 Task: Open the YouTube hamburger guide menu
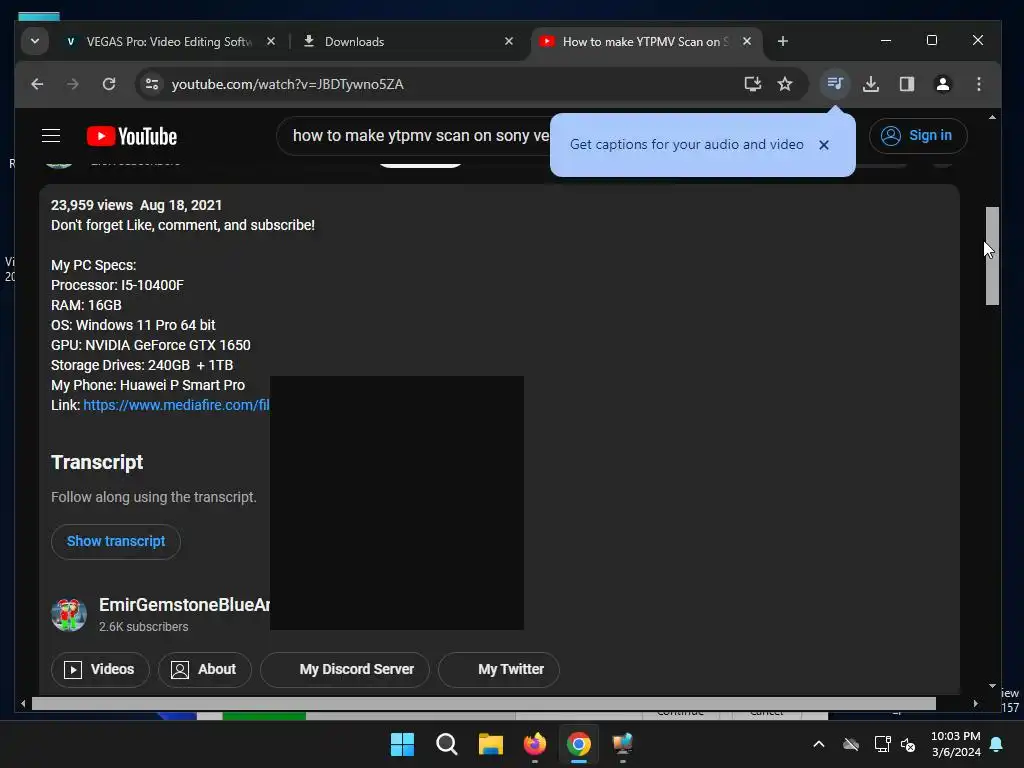pos(51,136)
